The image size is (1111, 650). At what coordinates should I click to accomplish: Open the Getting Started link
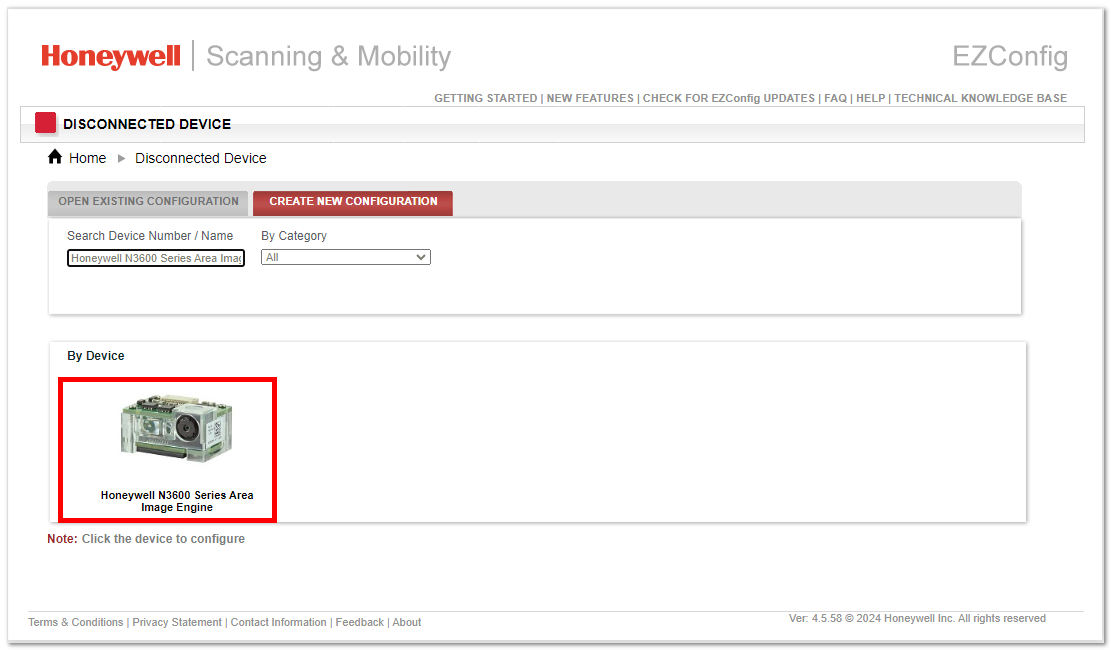(x=485, y=98)
